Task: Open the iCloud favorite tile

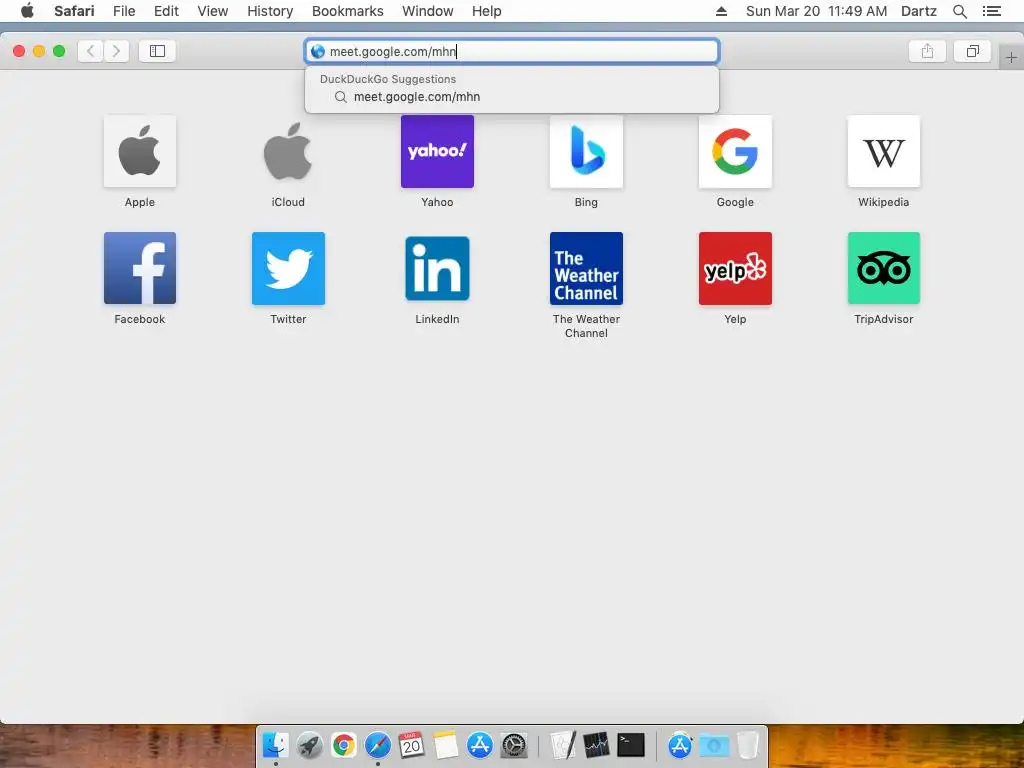Action: pyautogui.click(x=288, y=152)
